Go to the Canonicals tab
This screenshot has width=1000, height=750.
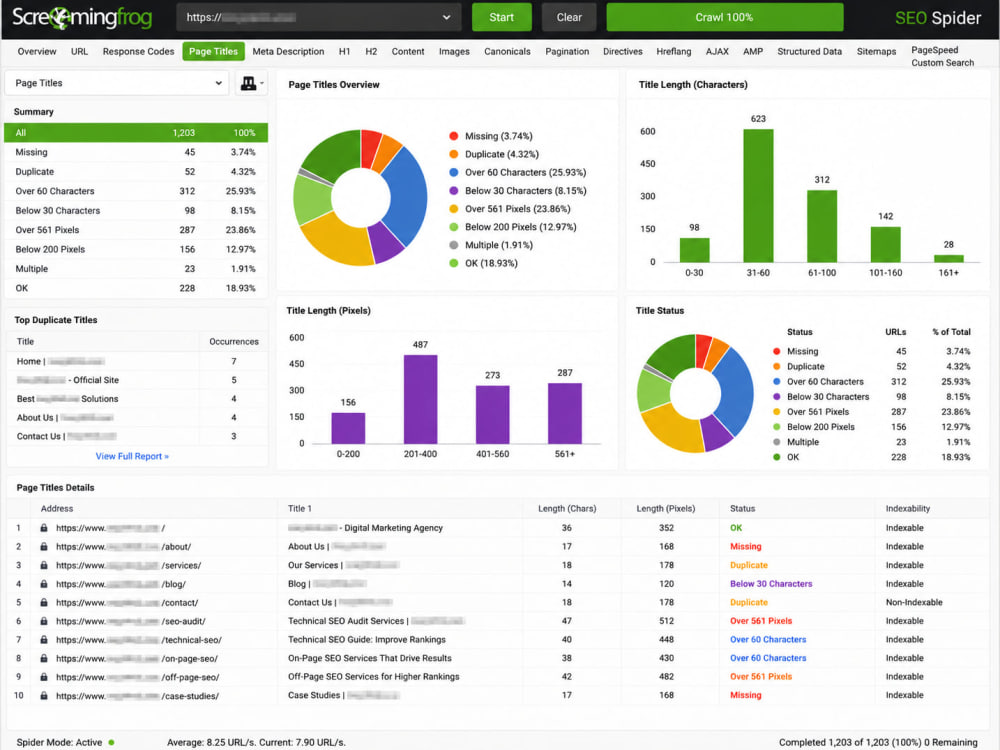pyautogui.click(x=507, y=52)
